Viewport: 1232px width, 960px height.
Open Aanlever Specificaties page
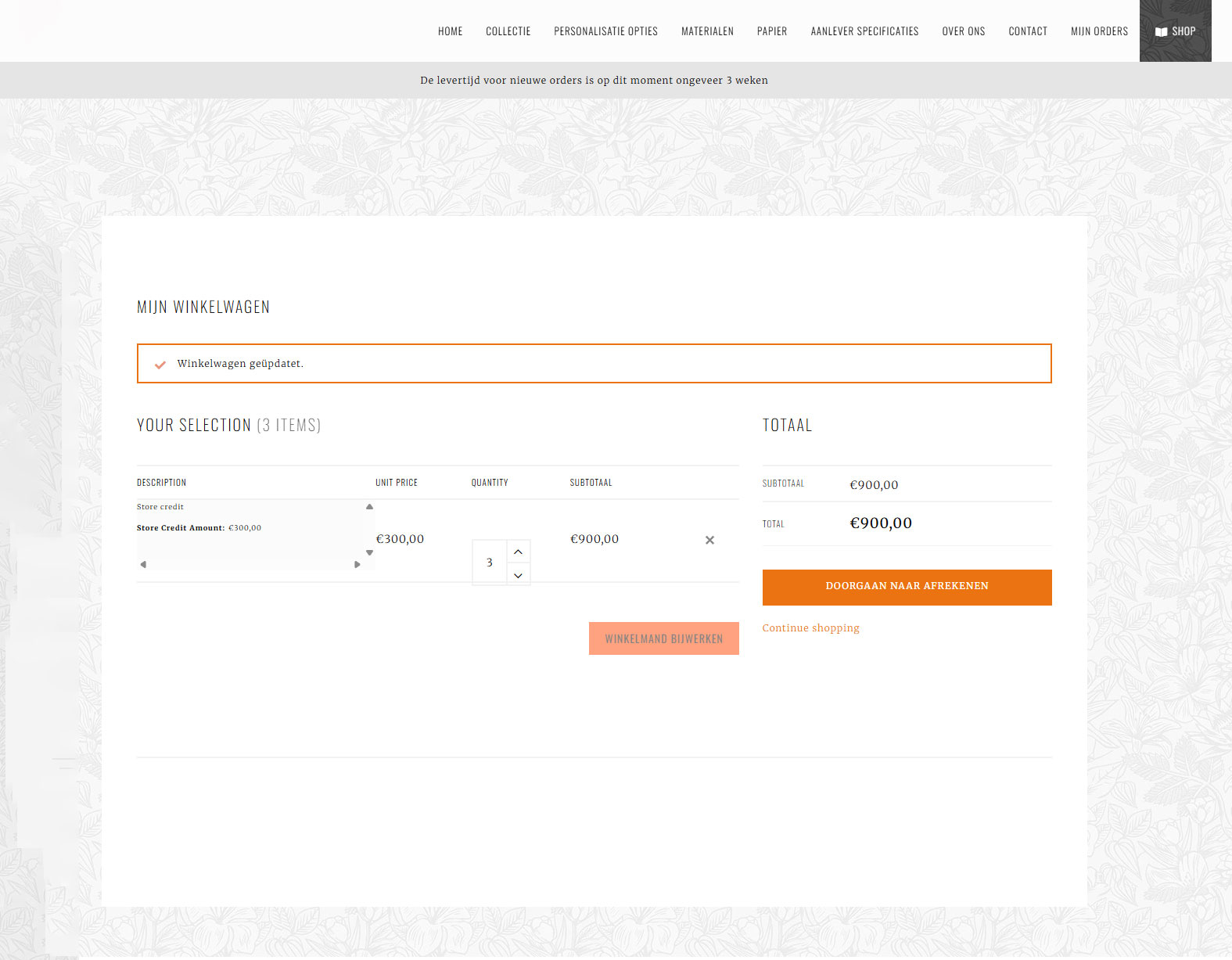(864, 31)
